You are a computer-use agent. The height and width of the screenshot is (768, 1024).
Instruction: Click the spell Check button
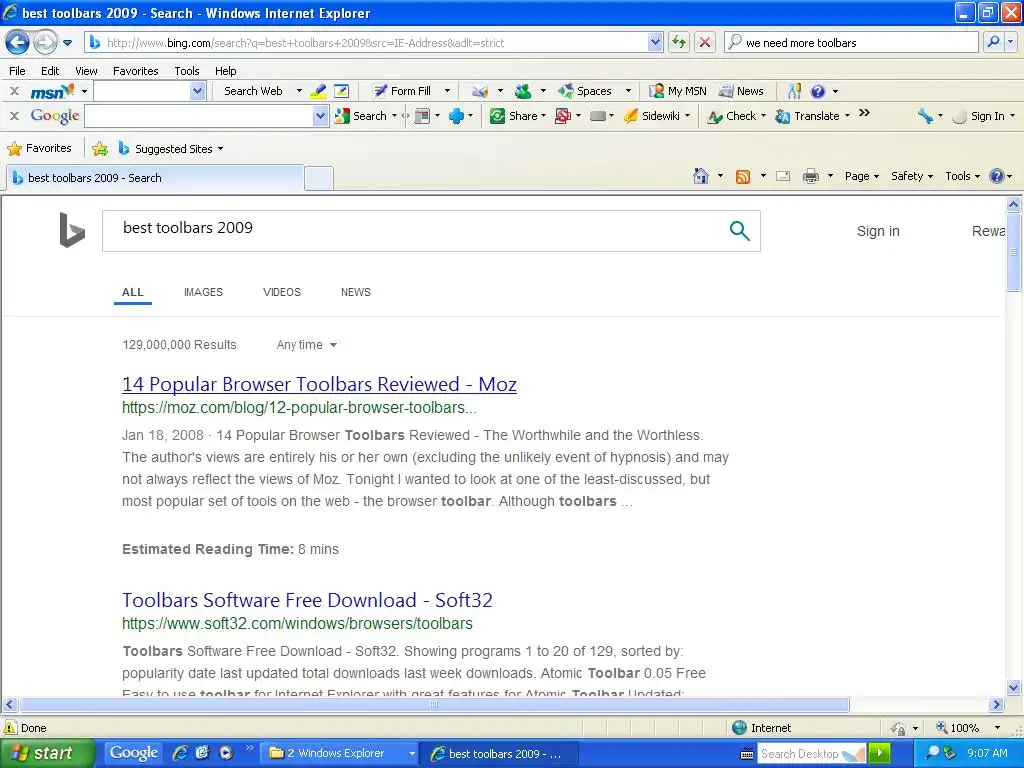pos(732,116)
